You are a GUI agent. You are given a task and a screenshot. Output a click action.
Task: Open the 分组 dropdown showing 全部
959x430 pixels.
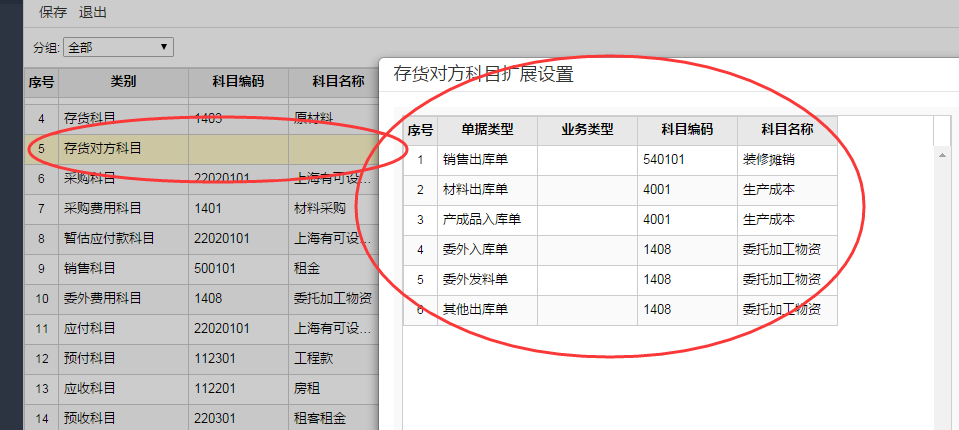click(x=118, y=47)
